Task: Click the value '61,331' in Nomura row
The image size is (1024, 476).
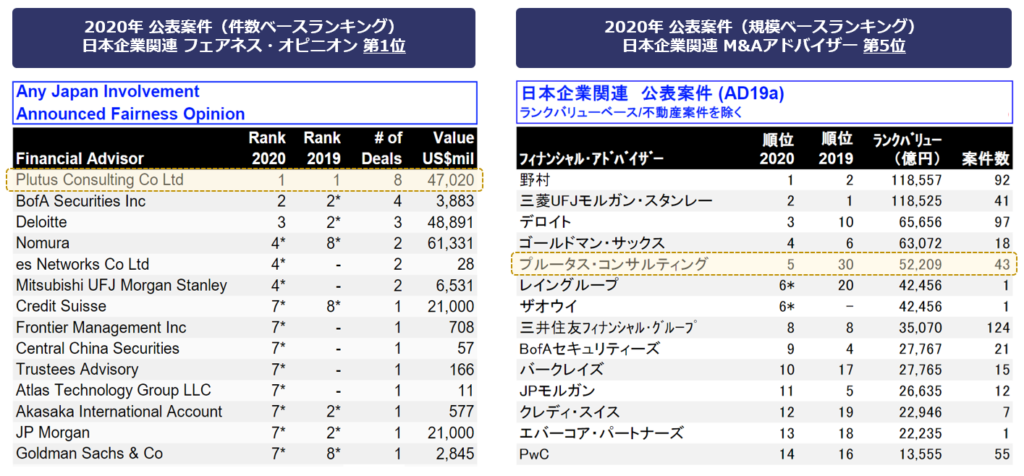Action: pyautogui.click(x=453, y=244)
